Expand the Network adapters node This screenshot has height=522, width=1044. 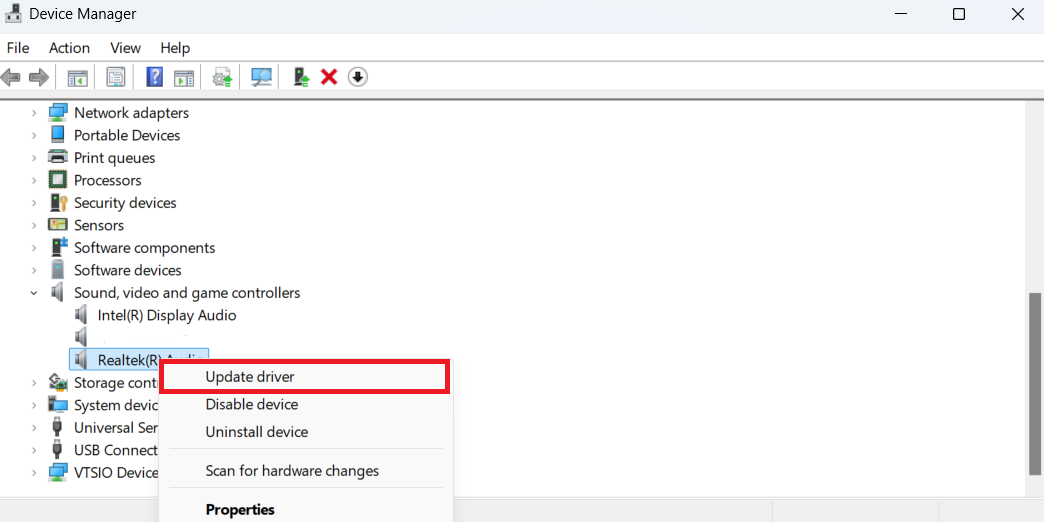tap(34, 113)
